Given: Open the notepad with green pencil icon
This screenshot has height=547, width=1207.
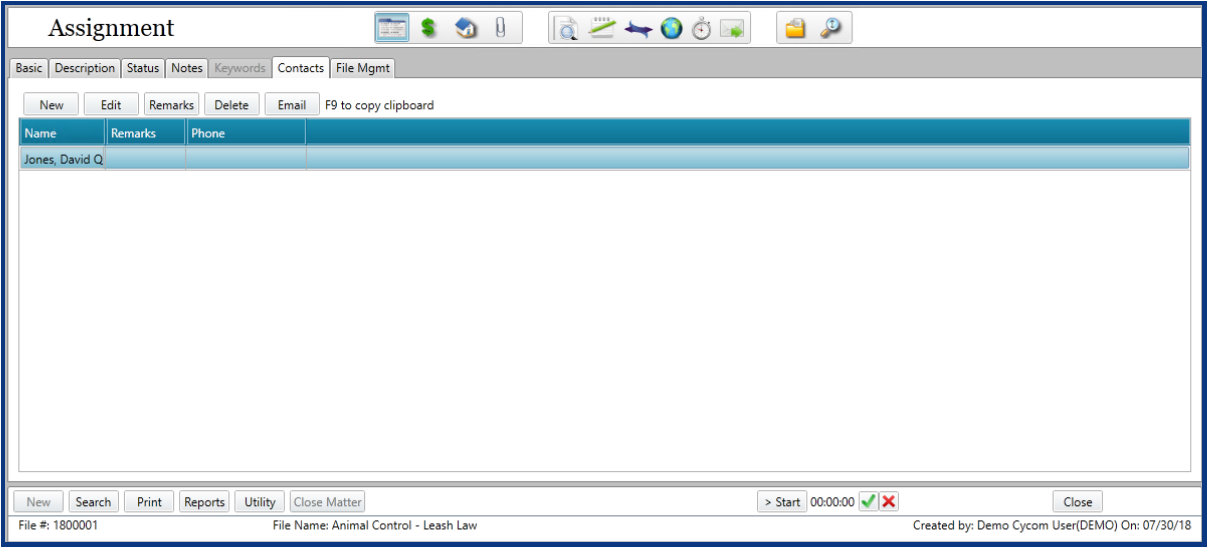Looking at the screenshot, I should click(x=601, y=28).
